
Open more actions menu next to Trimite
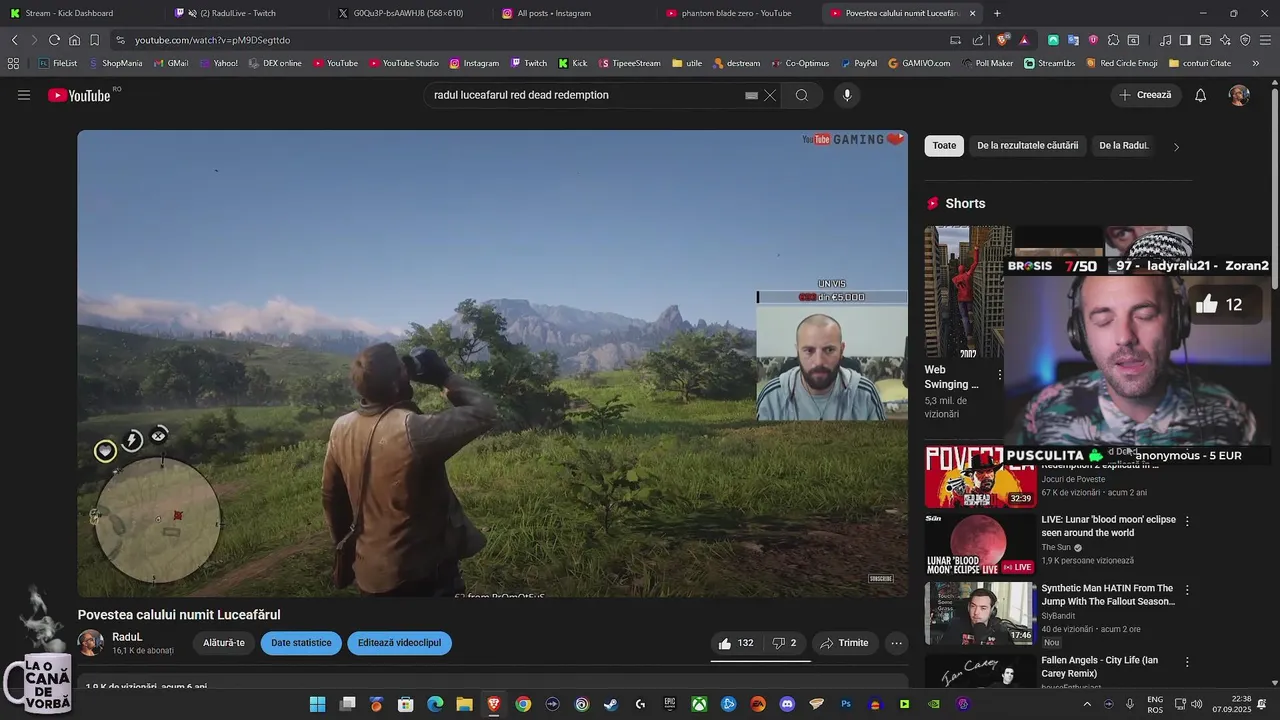point(897,643)
